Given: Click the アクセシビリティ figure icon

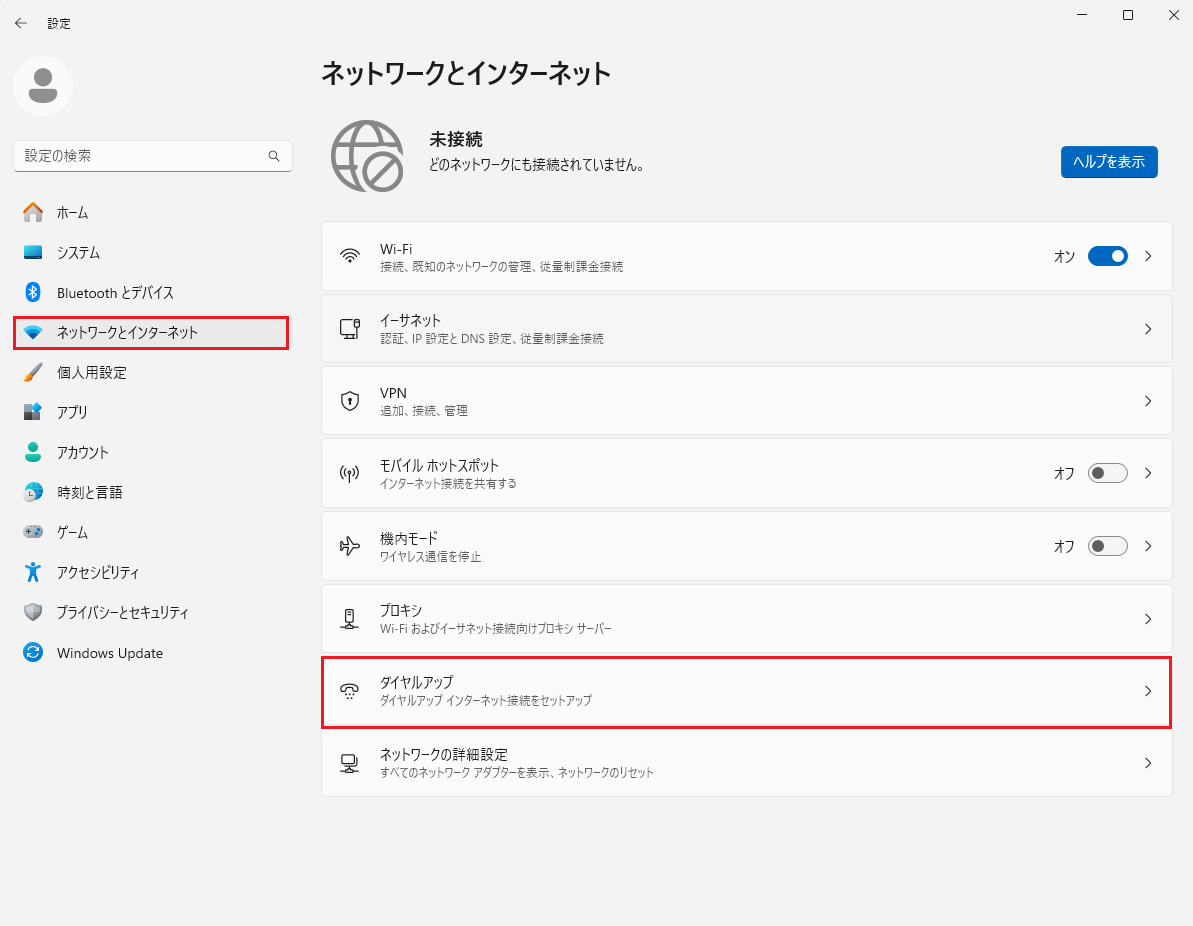Looking at the screenshot, I should tap(33, 572).
